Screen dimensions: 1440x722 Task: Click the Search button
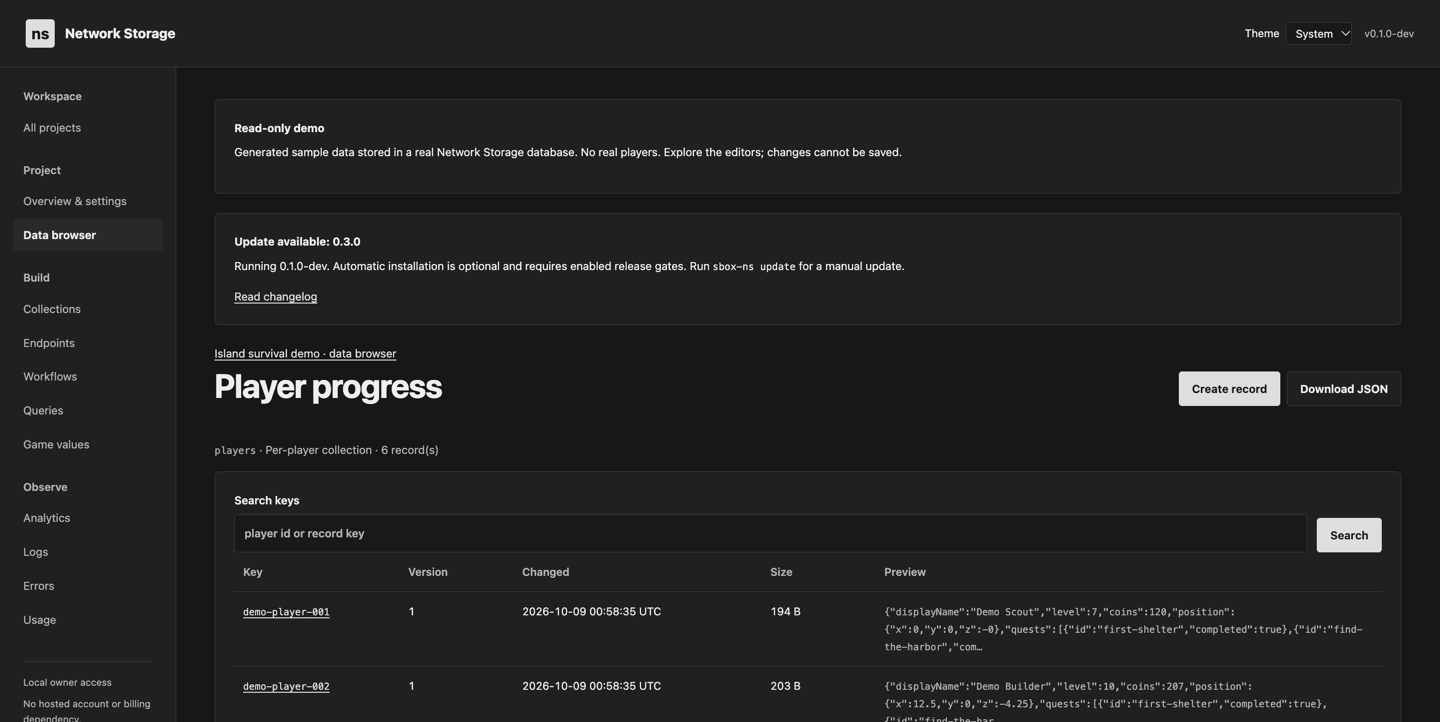[x=1349, y=535]
